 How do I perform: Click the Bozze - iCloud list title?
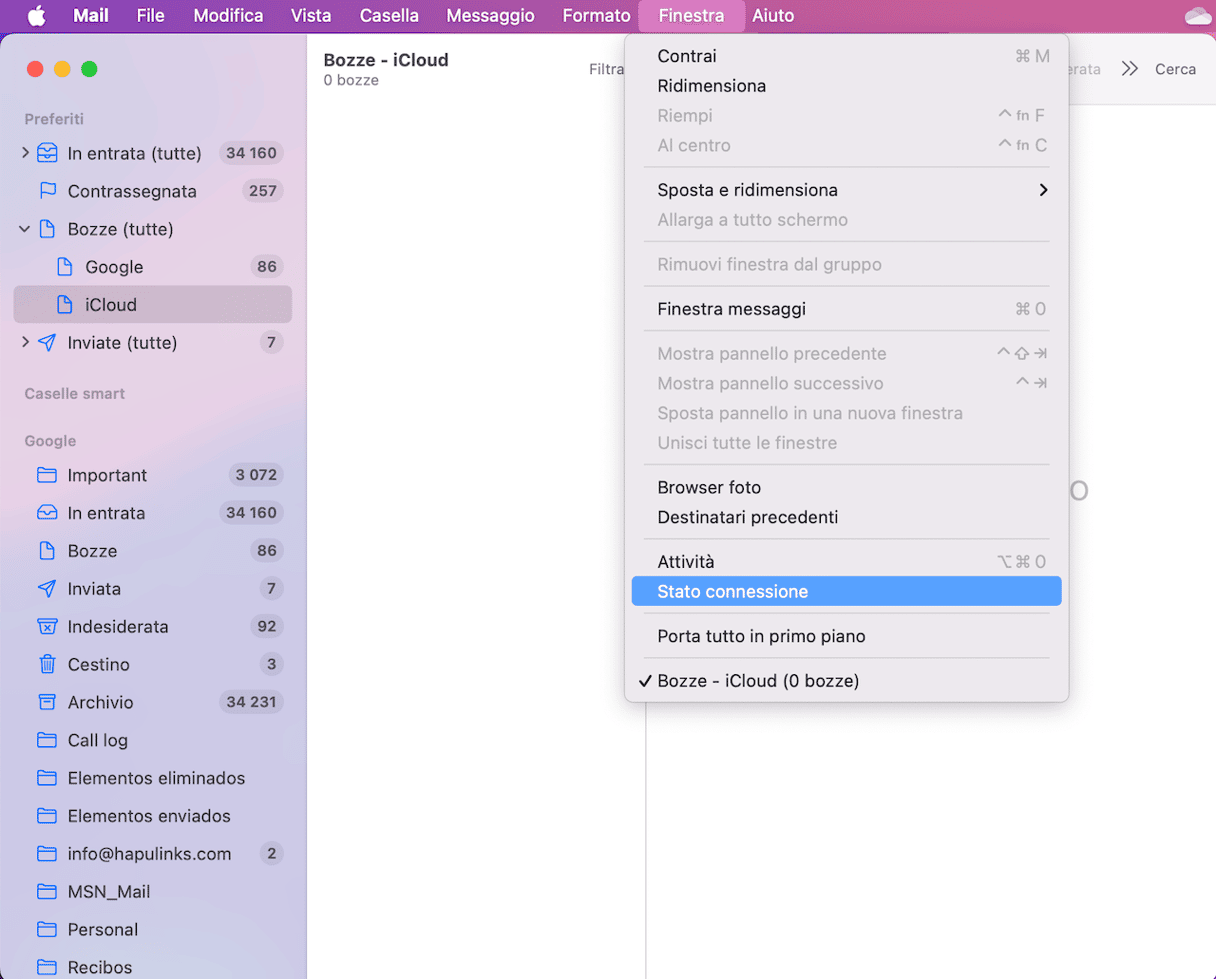(x=386, y=60)
